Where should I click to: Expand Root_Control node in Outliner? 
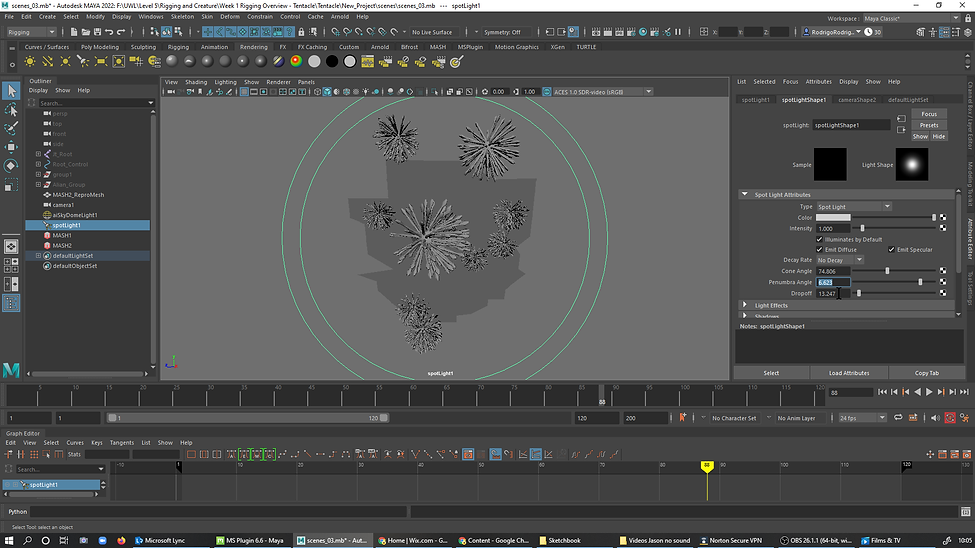[x=38, y=164]
